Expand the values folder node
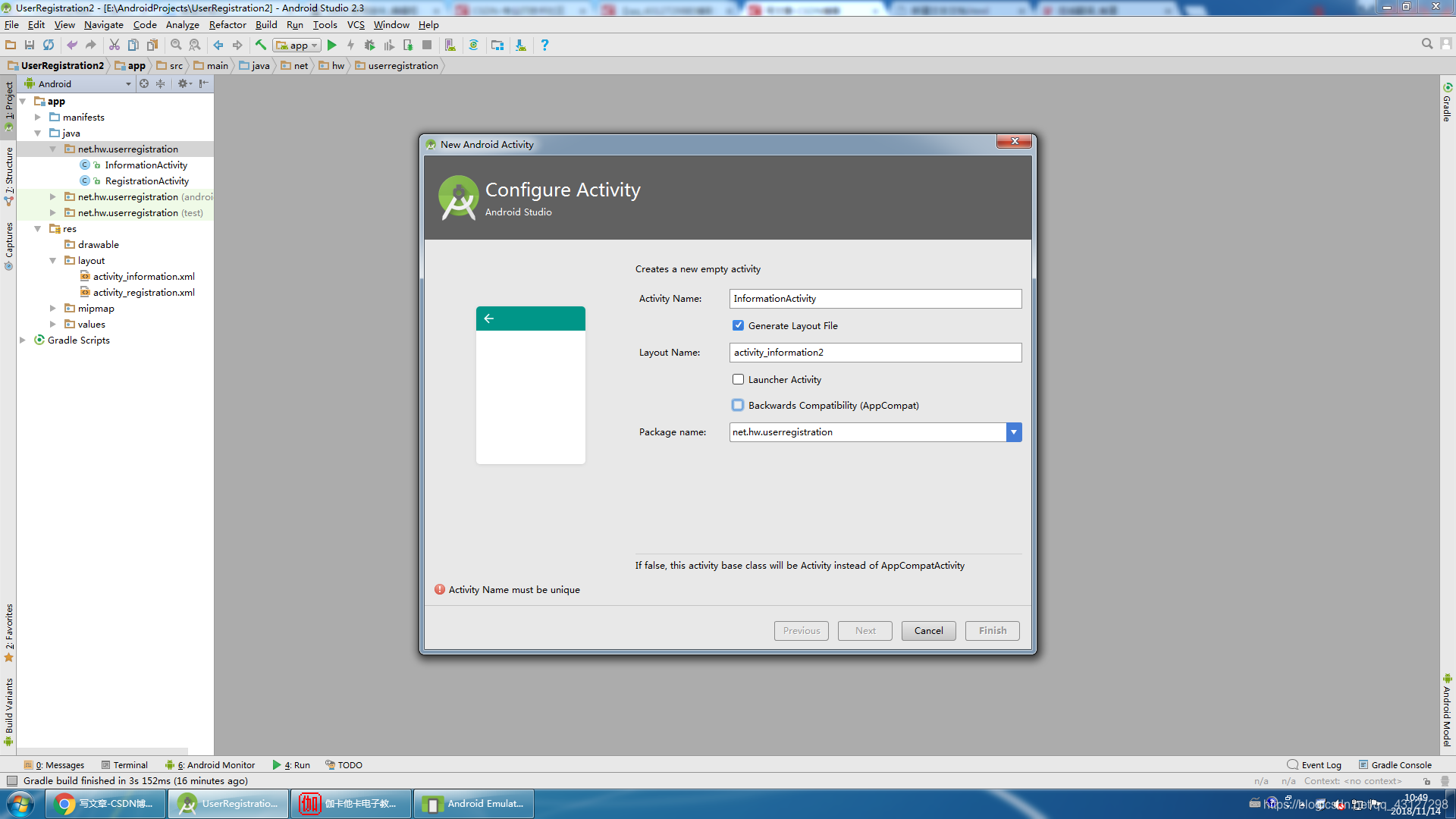 [x=53, y=325]
